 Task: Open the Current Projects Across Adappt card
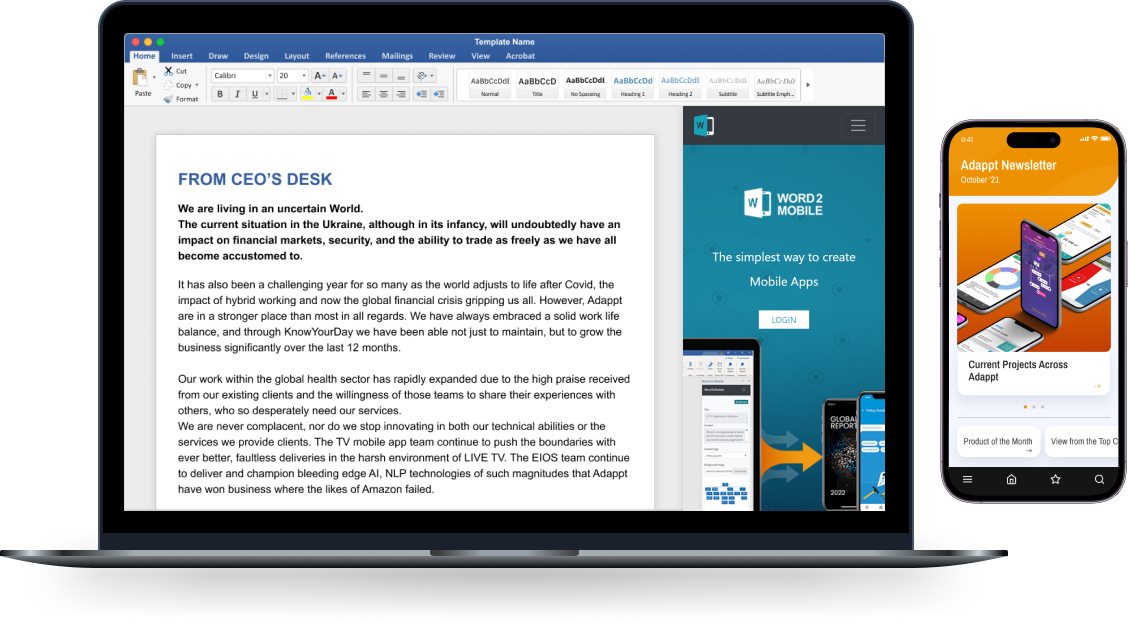coord(1034,299)
